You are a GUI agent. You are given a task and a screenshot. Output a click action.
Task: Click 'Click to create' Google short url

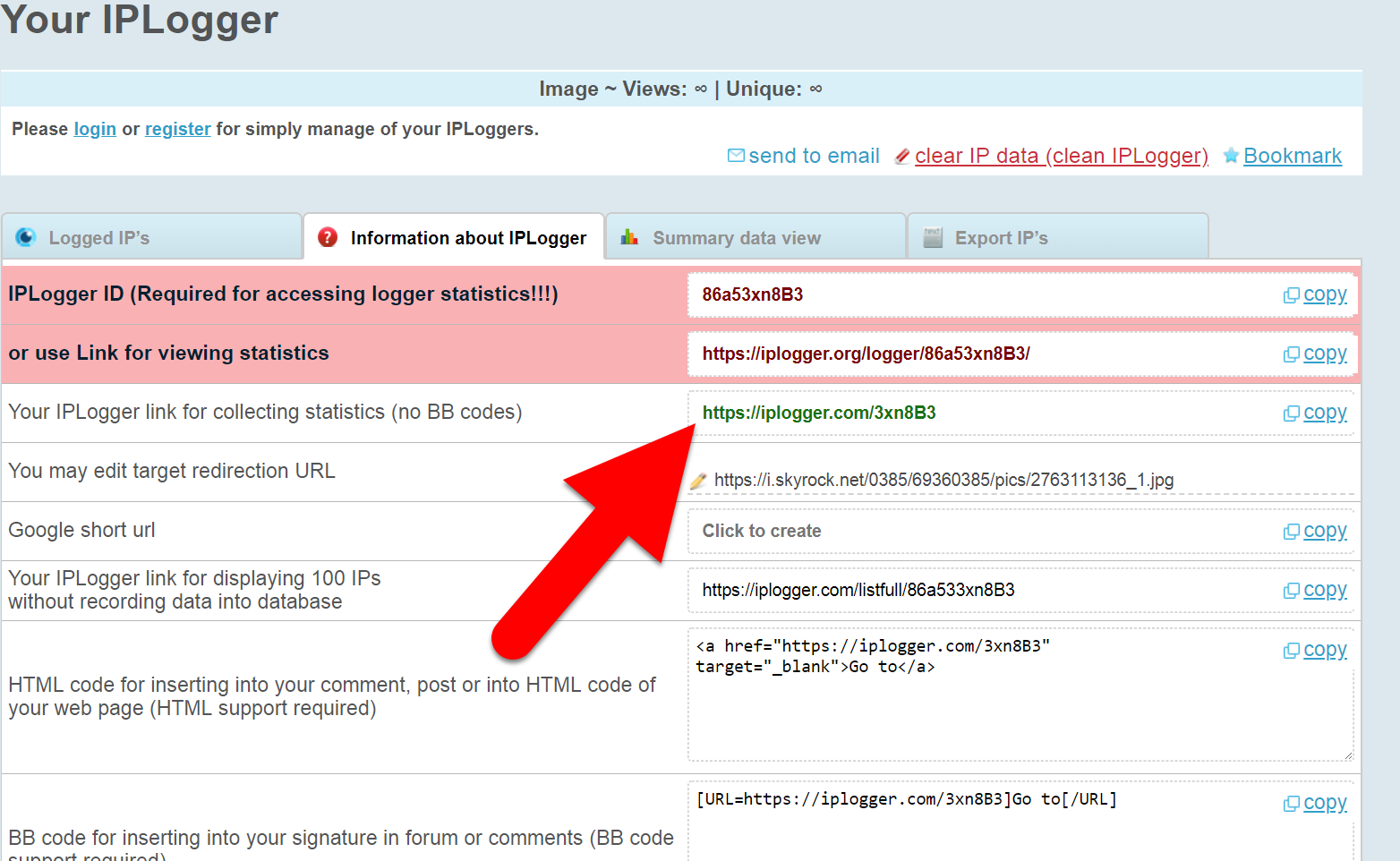point(761,531)
